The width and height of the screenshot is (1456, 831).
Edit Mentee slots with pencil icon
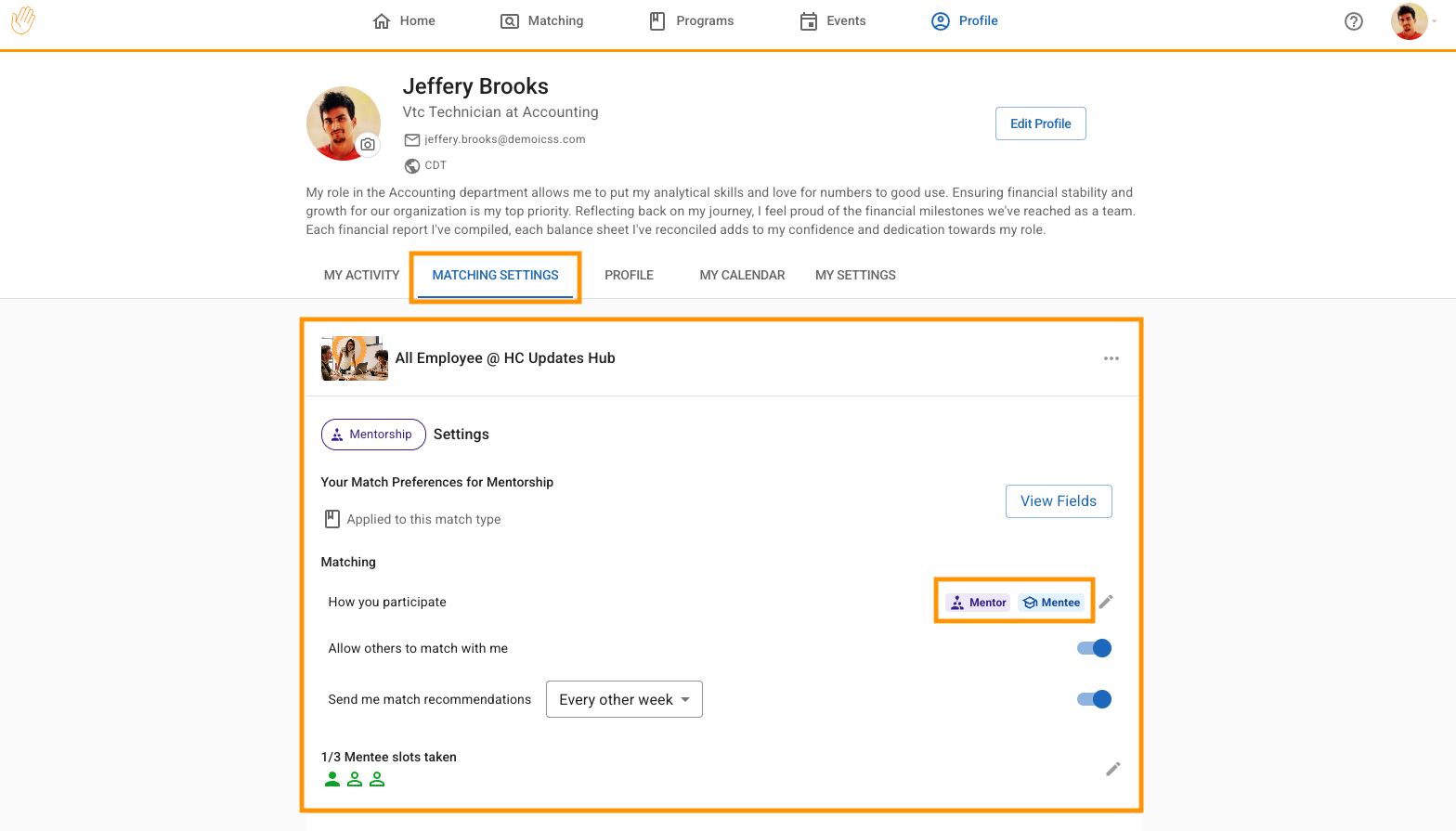[x=1112, y=769]
